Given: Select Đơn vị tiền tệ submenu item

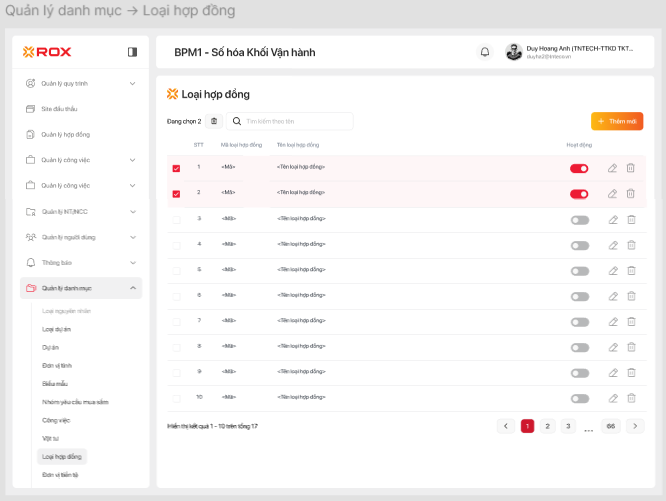Looking at the screenshot, I should pyautogui.click(x=61, y=474).
